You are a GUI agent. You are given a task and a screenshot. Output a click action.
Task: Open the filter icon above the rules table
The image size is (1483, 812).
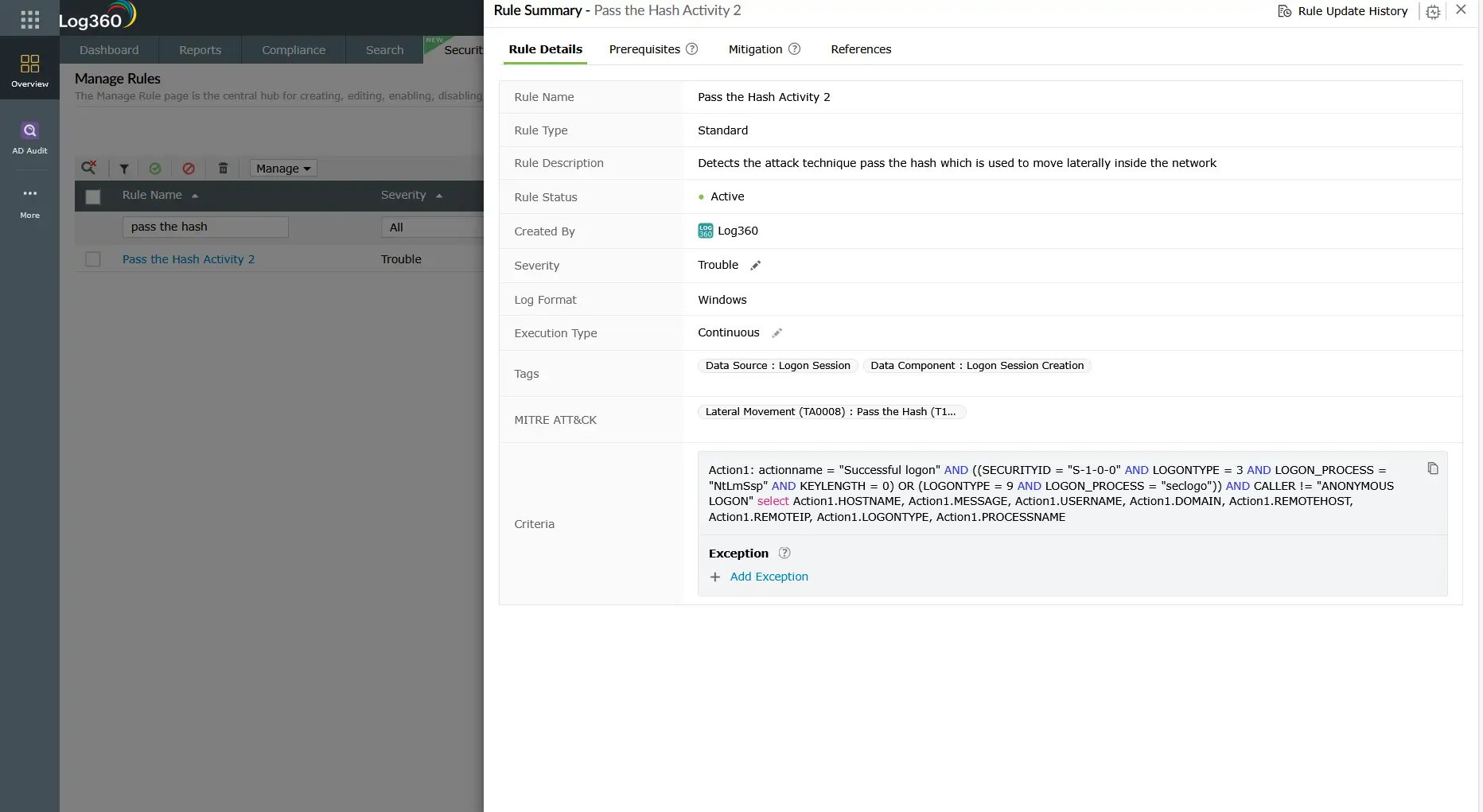pyautogui.click(x=123, y=168)
